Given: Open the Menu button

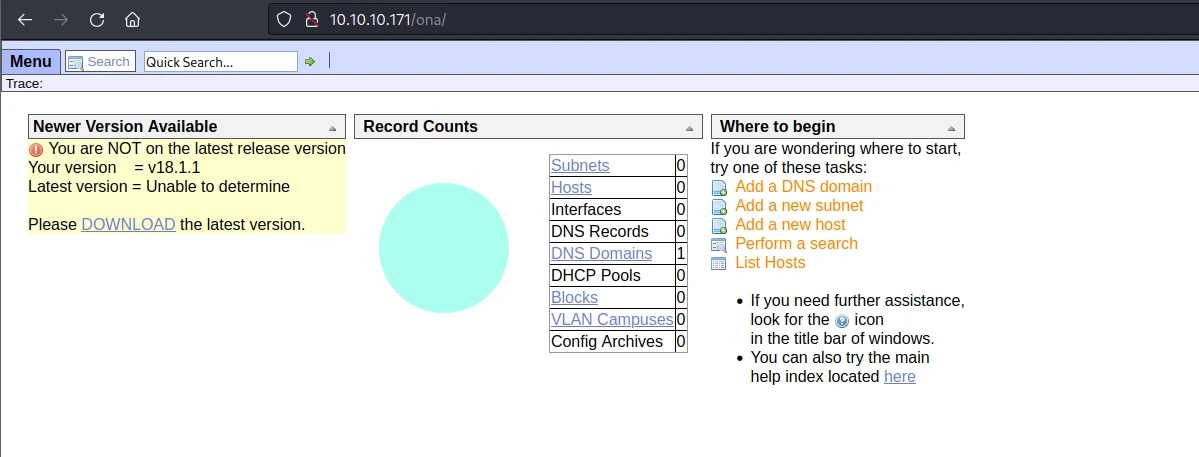Looking at the screenshot, I should 31,61.
